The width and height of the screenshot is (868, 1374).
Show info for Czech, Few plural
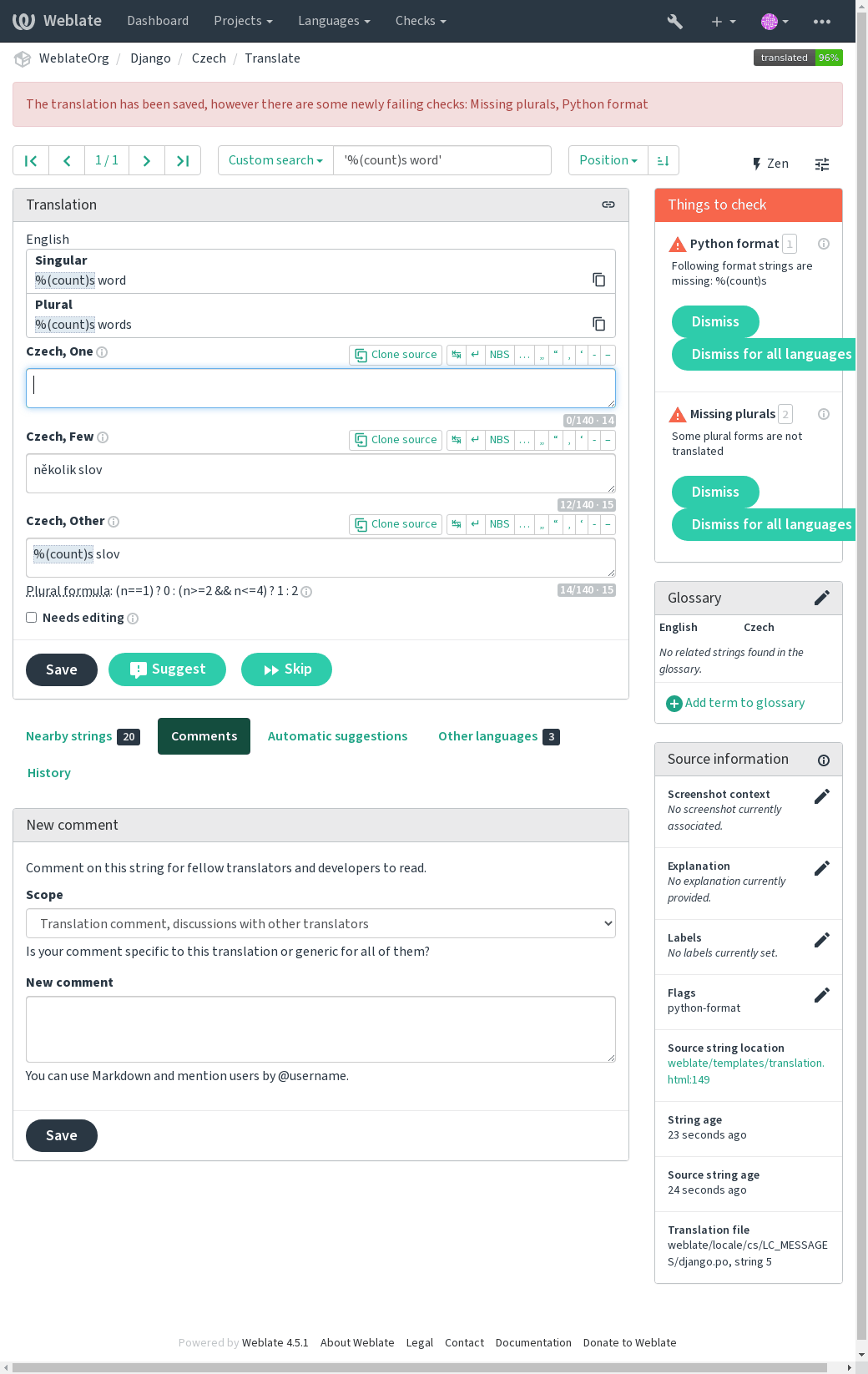103,437
